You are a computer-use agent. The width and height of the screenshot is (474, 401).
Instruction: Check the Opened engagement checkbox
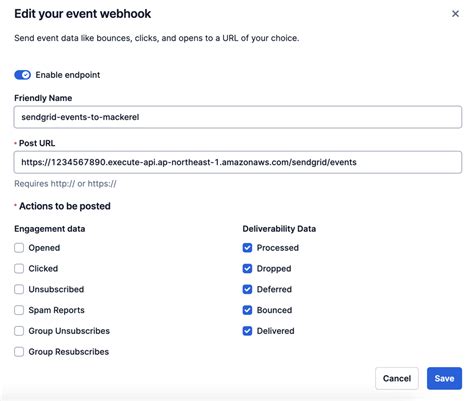coord(19,248)
